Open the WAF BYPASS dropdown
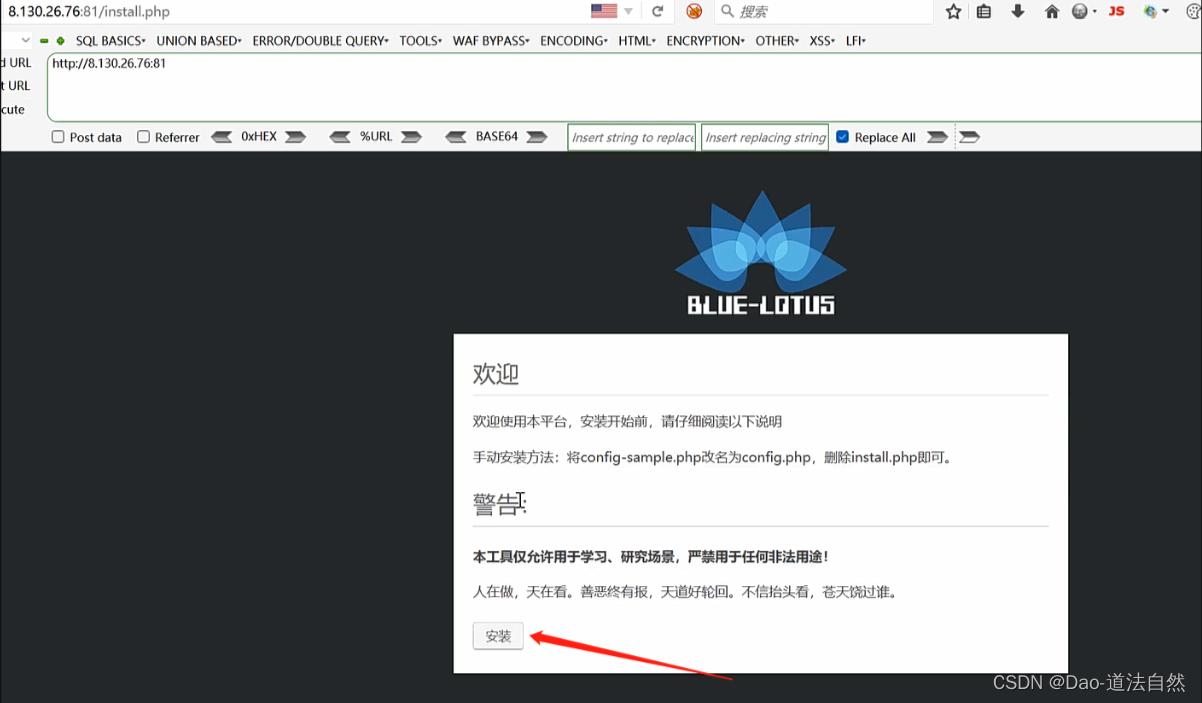 [491, 41]
